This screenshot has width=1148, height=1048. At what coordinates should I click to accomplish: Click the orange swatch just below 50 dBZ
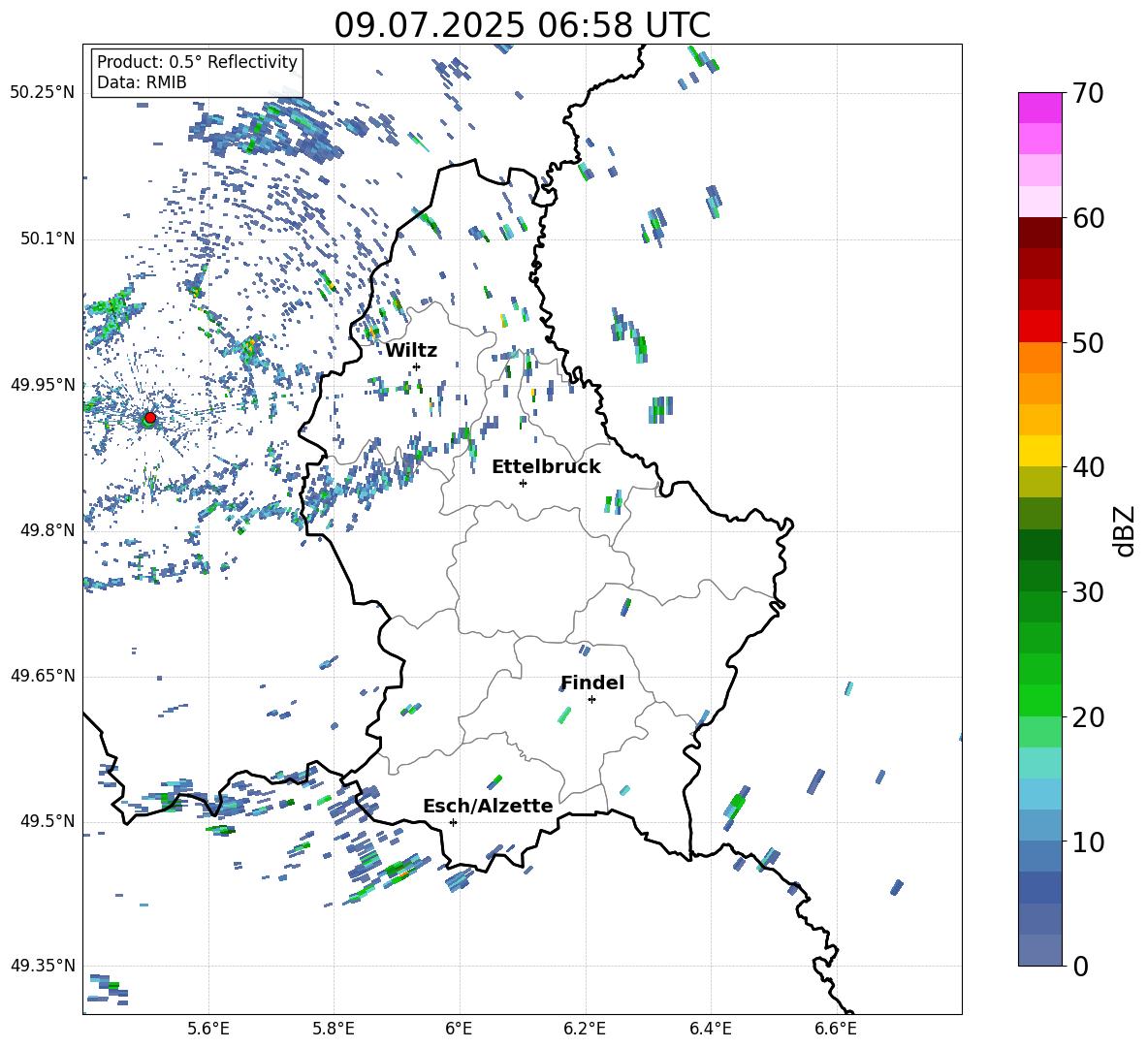pos(1040,358)
